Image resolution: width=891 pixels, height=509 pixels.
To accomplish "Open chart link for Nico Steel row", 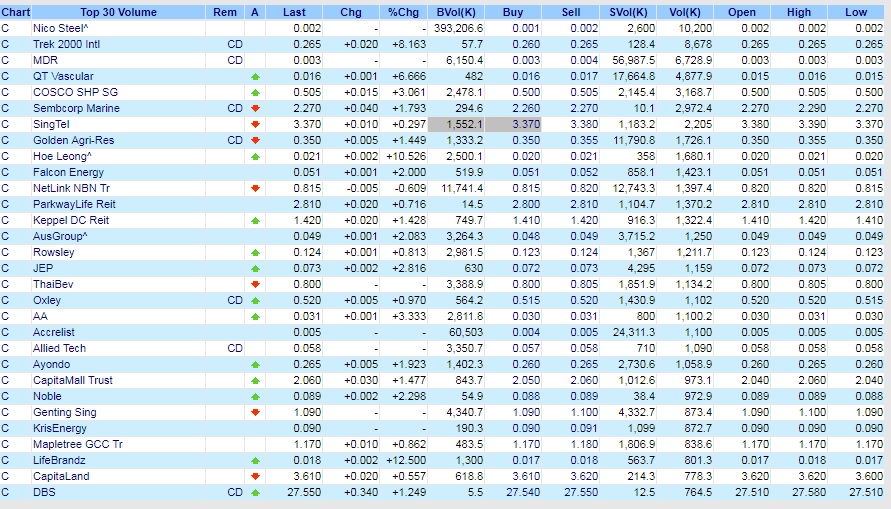I will tap(5, 28).
